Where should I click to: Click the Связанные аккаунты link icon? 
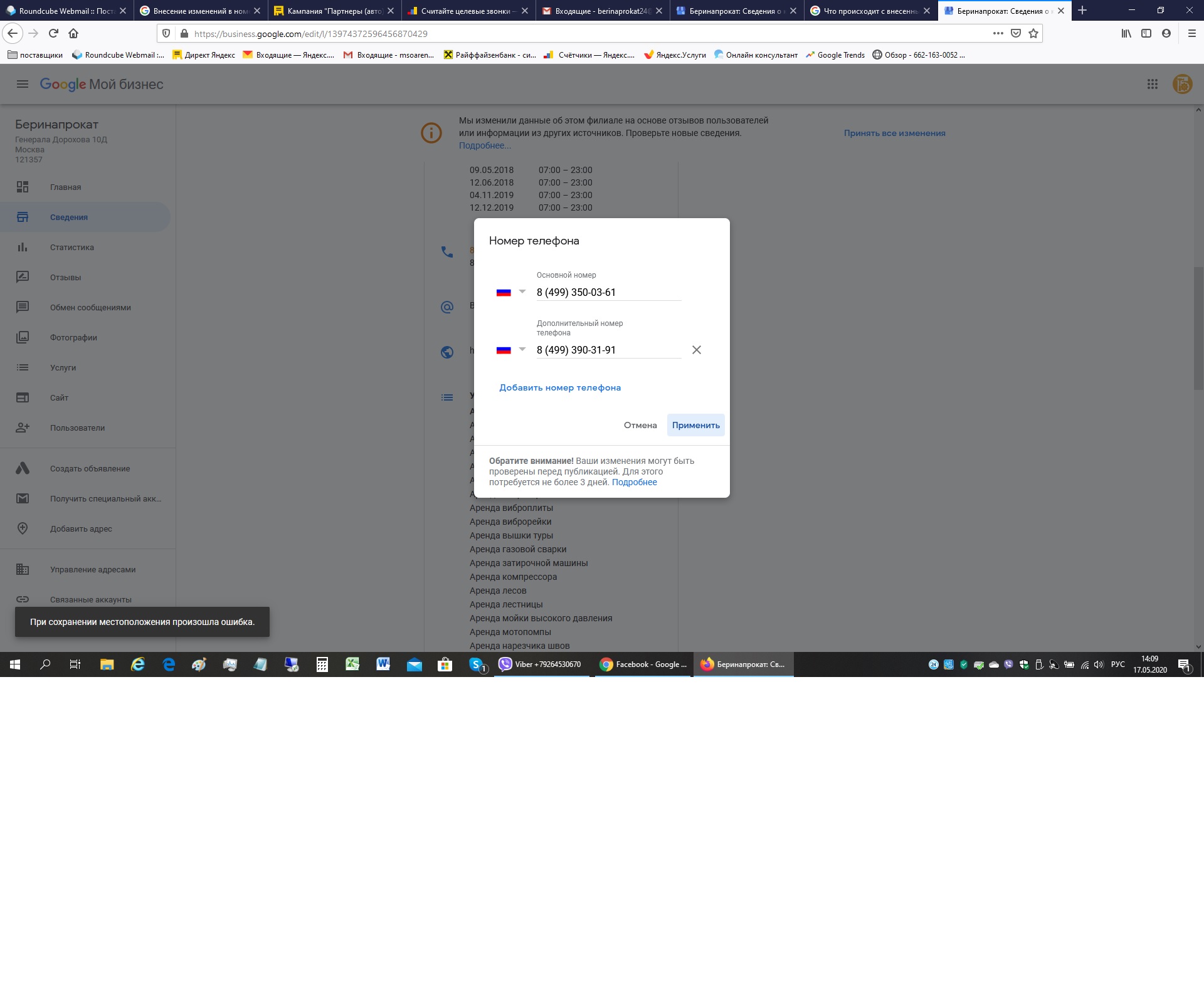point(23,599)
